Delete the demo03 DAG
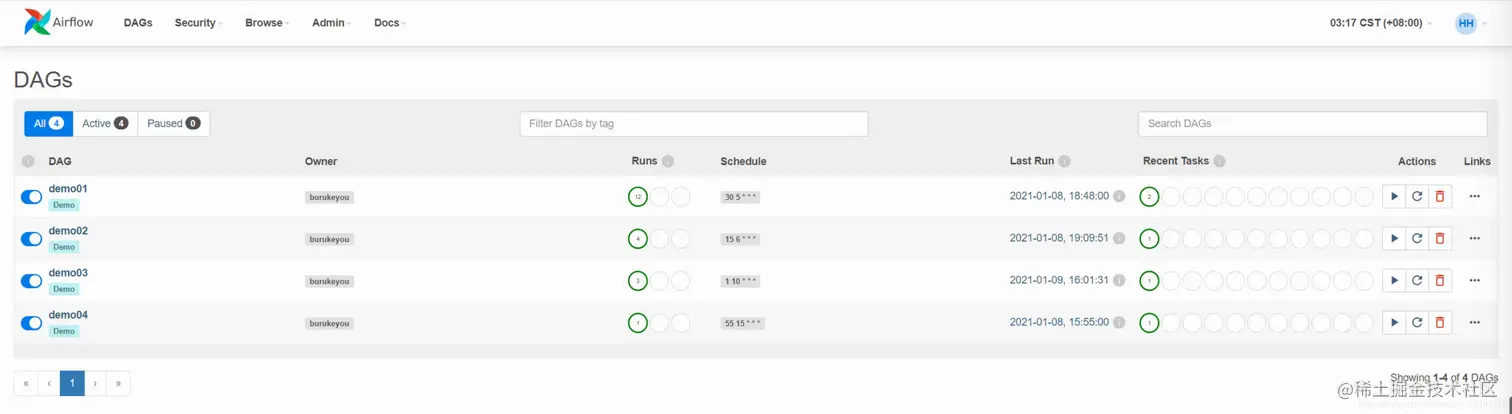 click(1440, 280)
